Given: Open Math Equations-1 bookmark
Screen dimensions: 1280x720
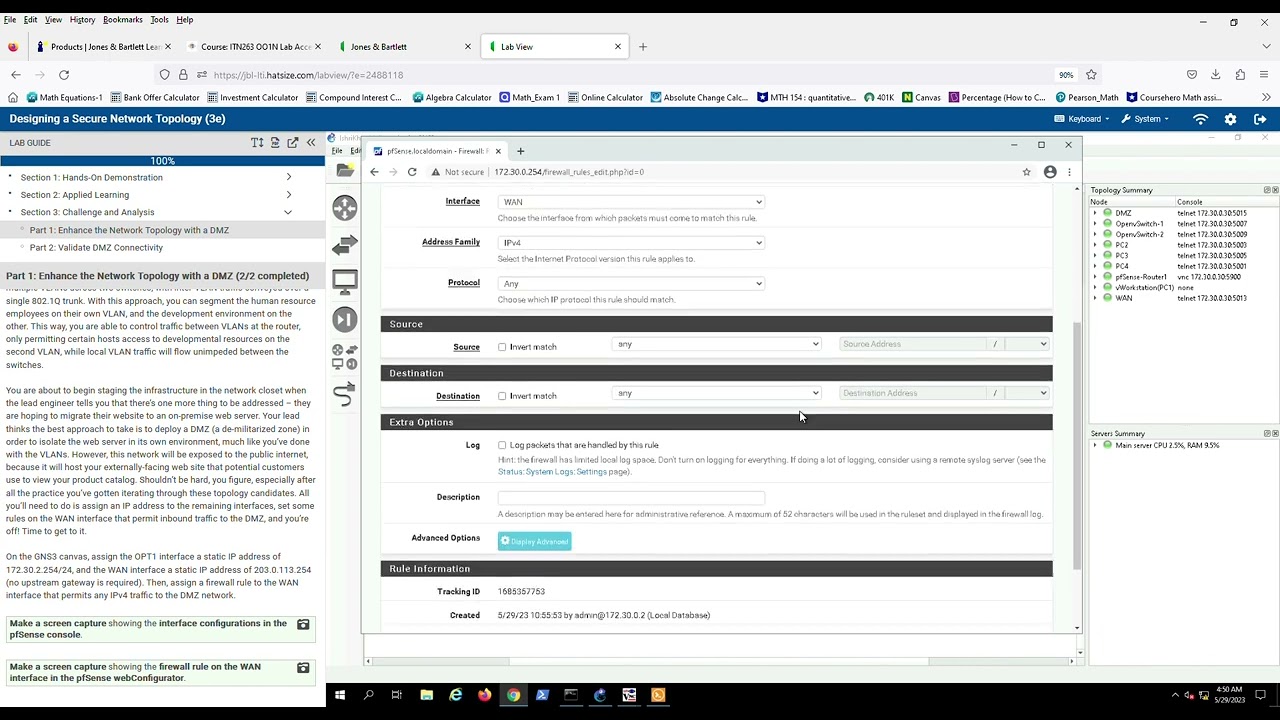Looking at the screenshot, I should [64, 98].
